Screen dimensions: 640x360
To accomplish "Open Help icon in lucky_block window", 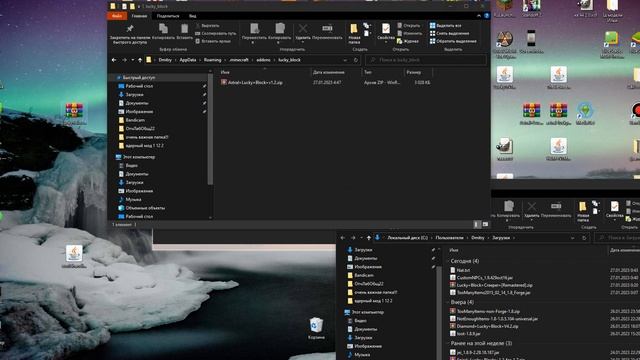I will click(x=487, y=16).
